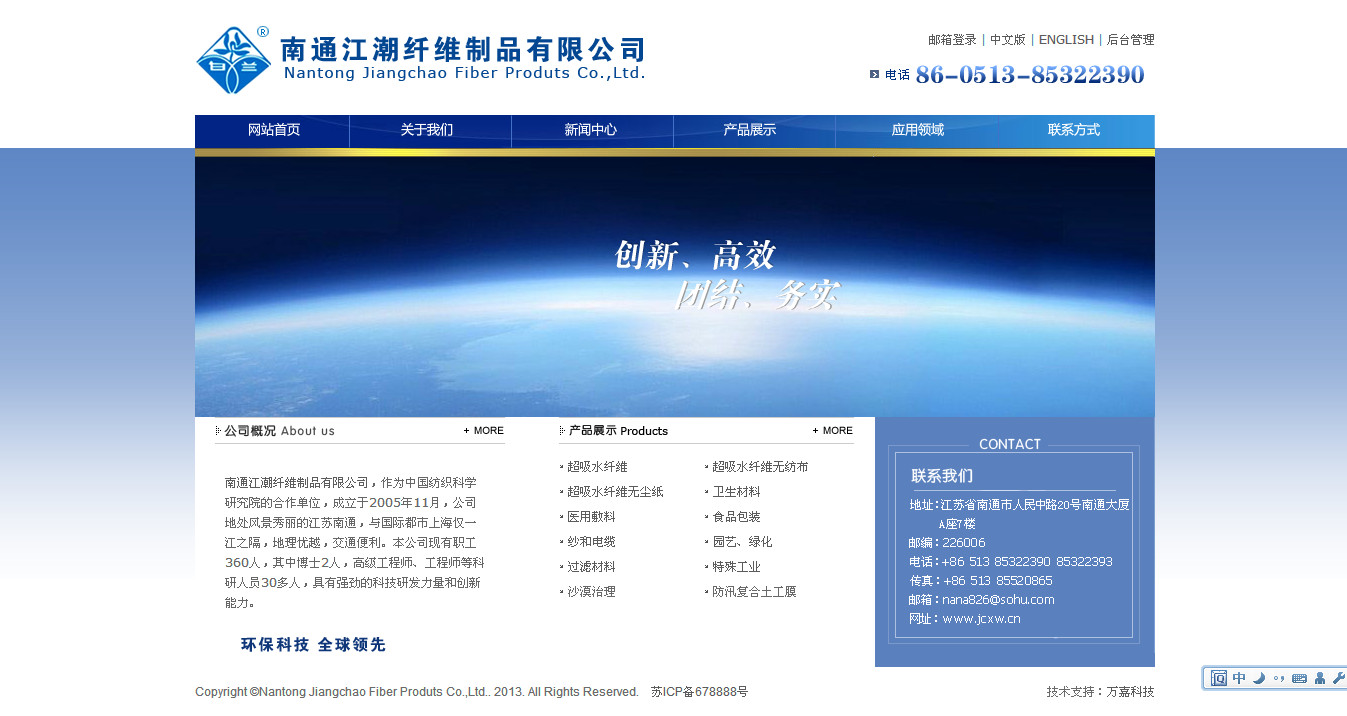Expand MORE next to About us
The width and height of the screenshot is (1347, 716).
point(484,431)
